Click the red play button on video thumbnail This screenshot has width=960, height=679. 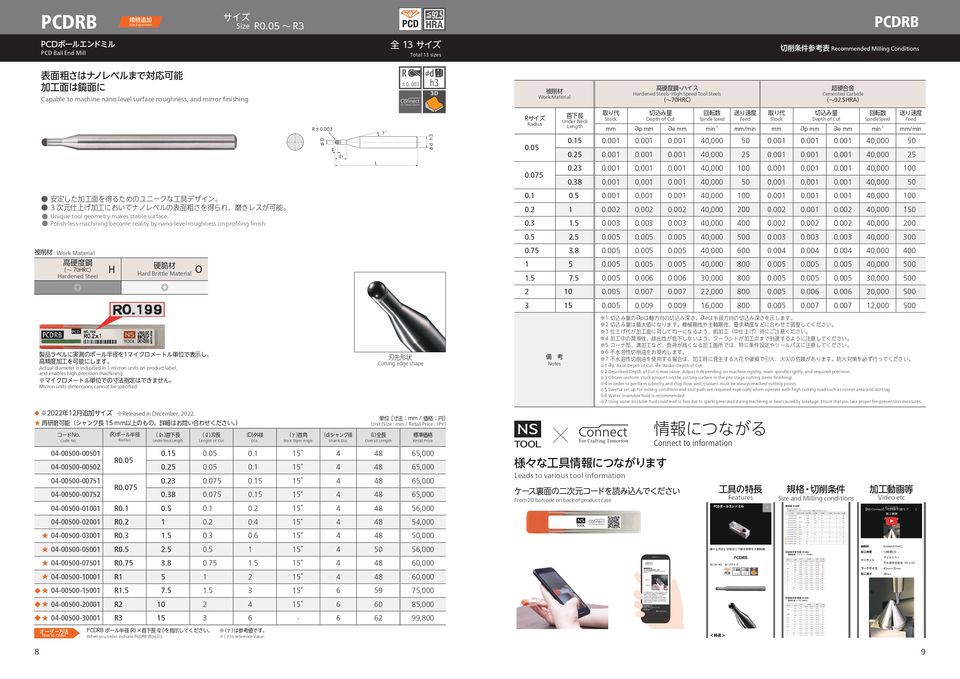pyautogui.click(x=891, y=521)
